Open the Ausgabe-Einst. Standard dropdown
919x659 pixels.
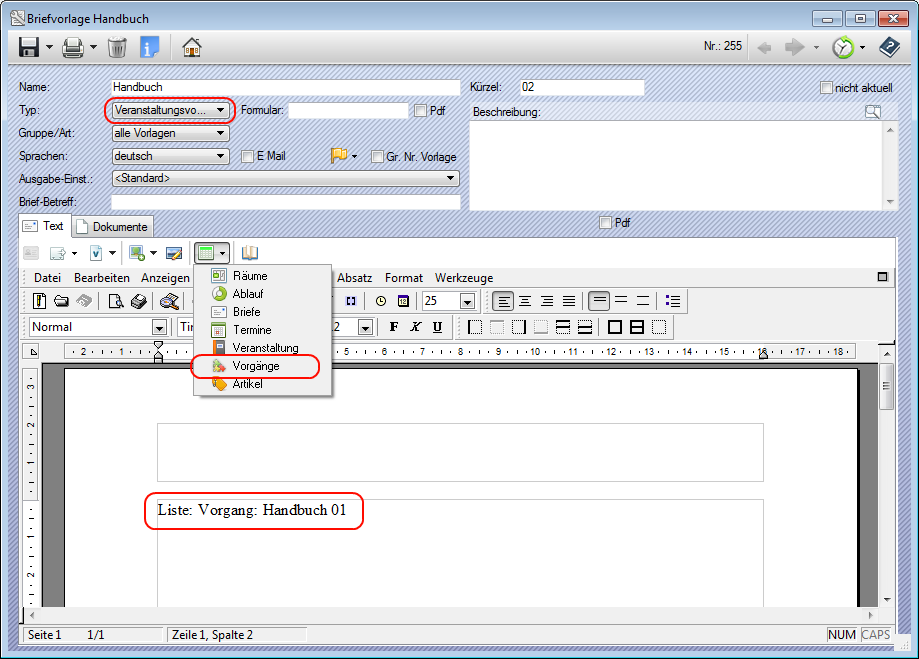285,178
